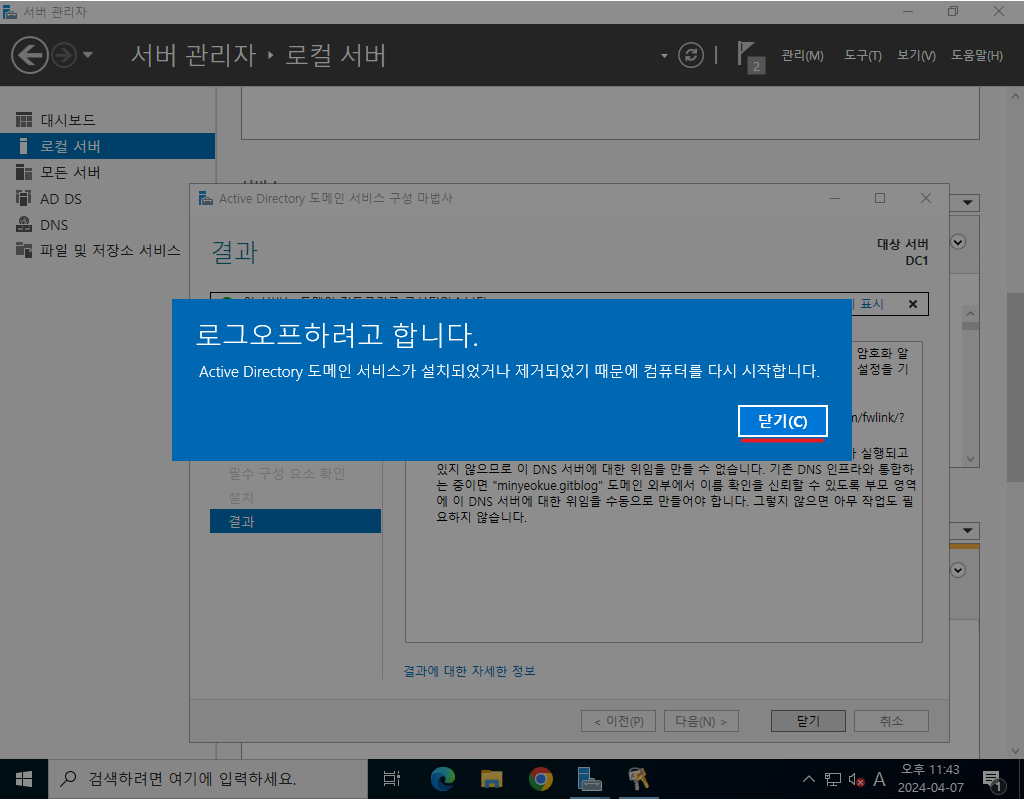This screenshot has width=1024, height=799.
Task: Switch to Server Manager taskbar icon
Action: (589, 779)
